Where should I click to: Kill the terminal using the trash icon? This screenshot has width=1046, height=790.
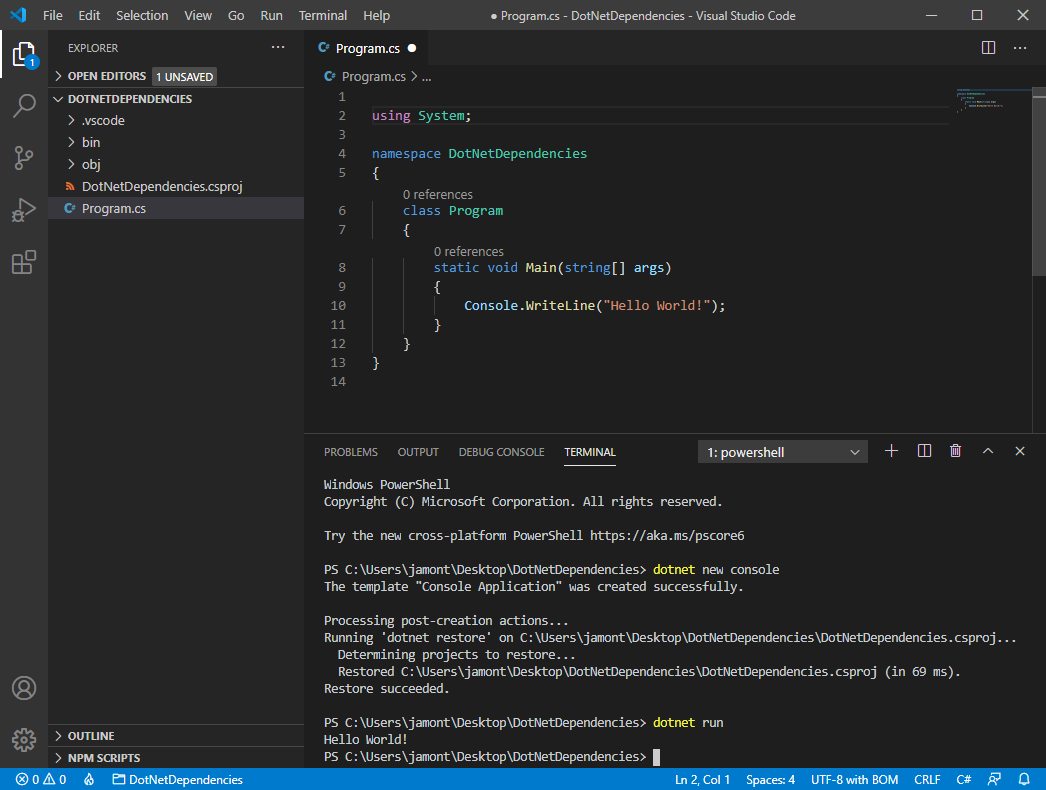coord(955,450)
